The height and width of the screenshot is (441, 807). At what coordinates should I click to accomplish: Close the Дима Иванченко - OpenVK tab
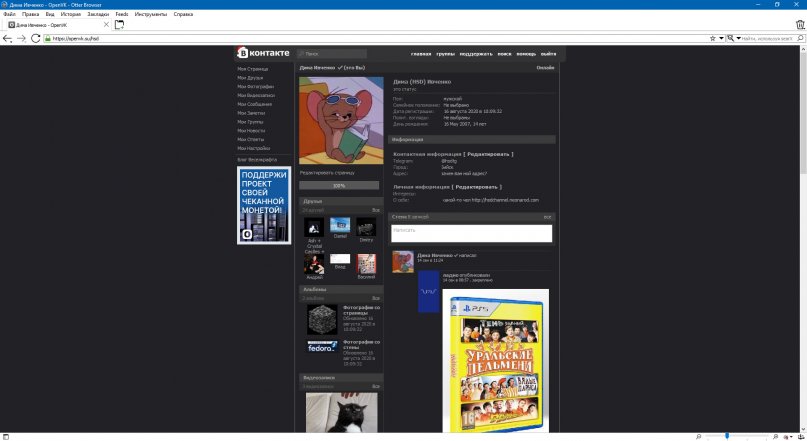(106, 24)
